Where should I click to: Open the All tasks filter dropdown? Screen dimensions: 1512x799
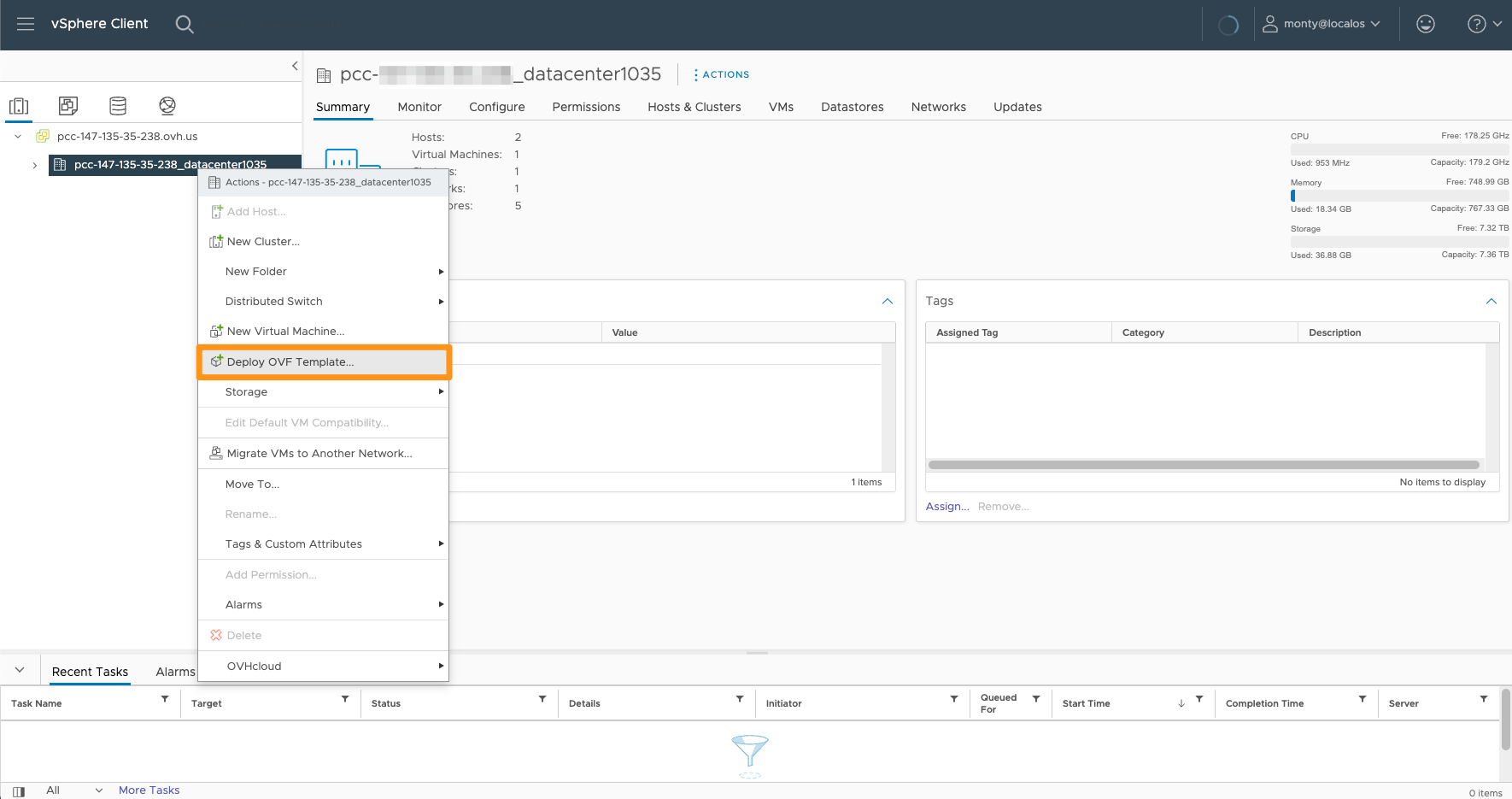74,790
